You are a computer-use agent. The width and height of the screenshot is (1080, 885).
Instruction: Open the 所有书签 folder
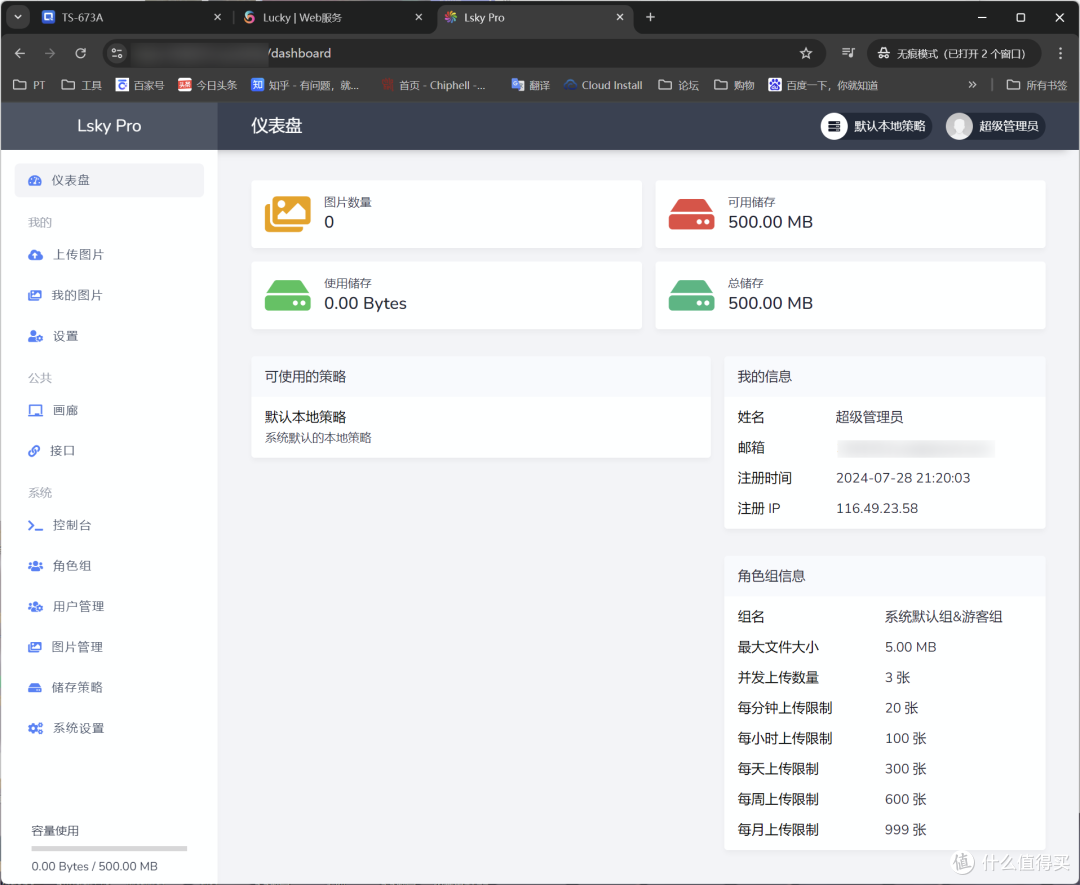pyautogui.click(x=1036, y=85)
